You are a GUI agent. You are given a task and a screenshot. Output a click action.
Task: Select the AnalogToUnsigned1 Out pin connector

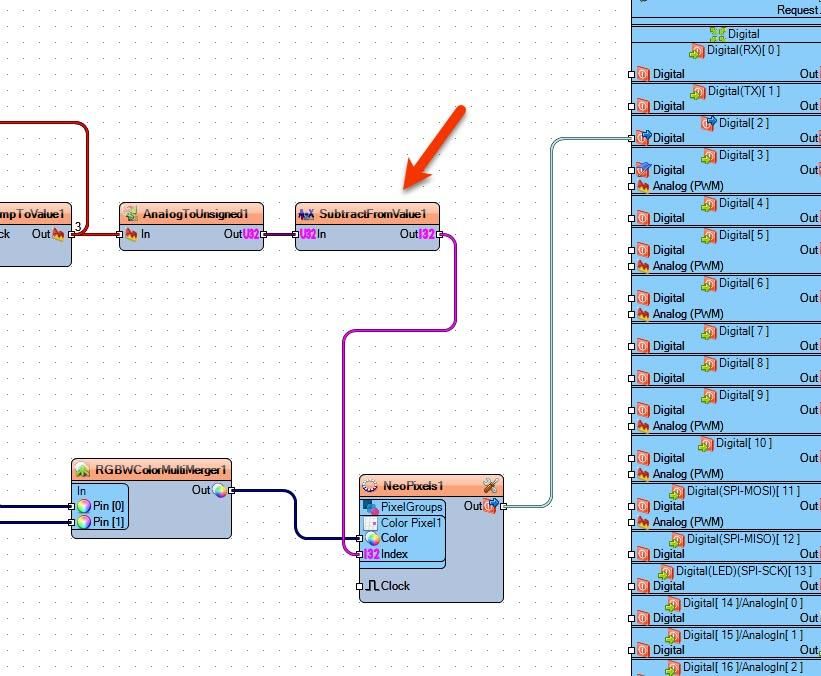(263, 234)
